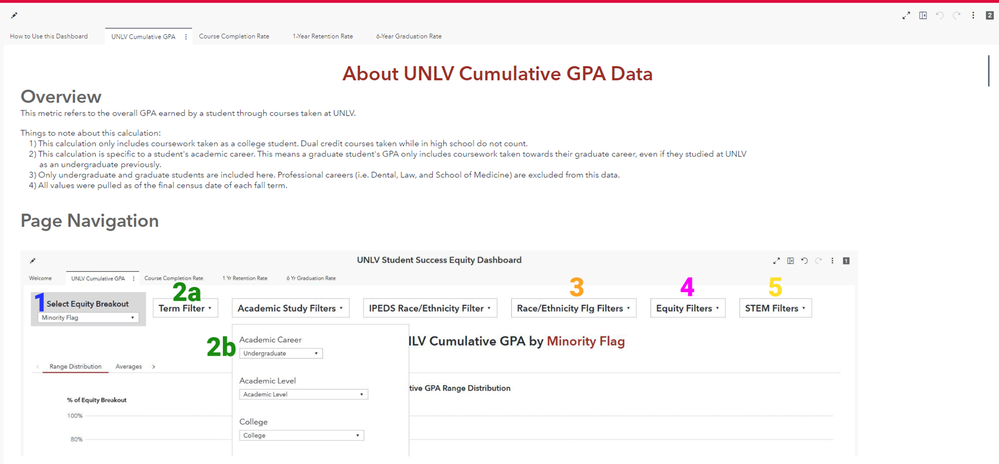This screenshot has width=999, height=464.
Task: Open the side panel layout icon in header
Action: (923, 15)
